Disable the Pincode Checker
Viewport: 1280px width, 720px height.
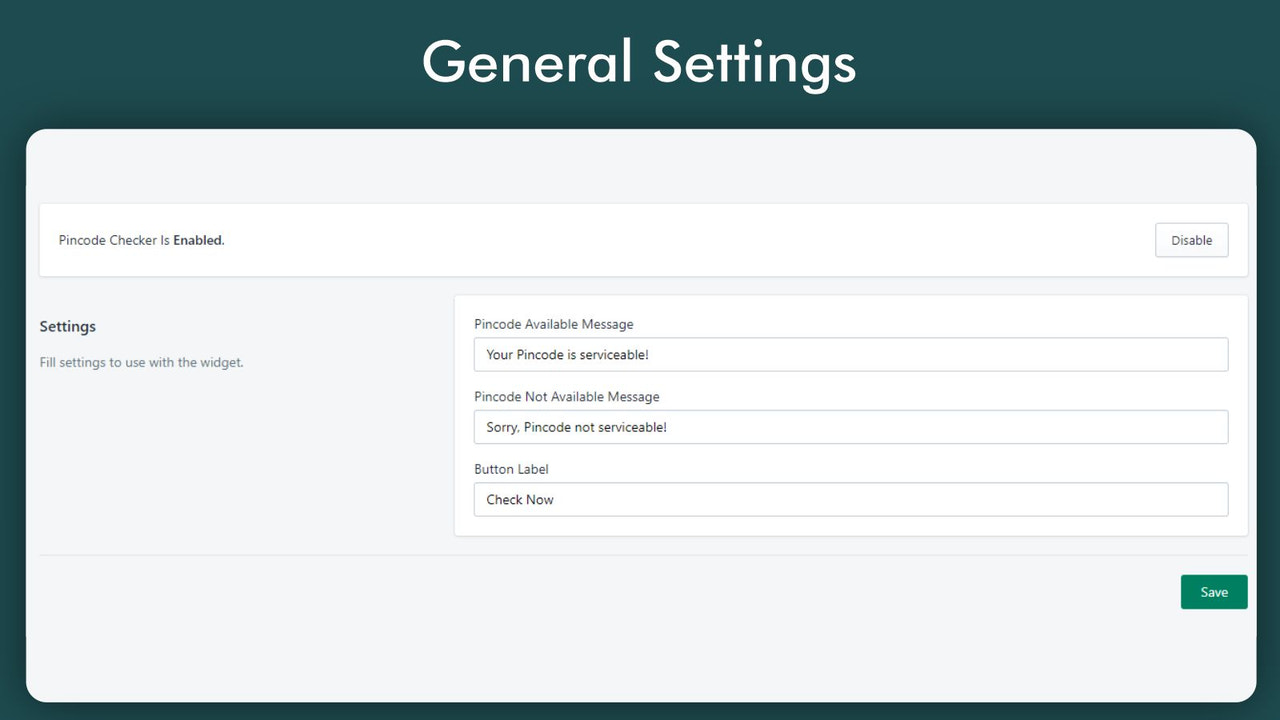pyautogui.click(x=1191, y=240)
